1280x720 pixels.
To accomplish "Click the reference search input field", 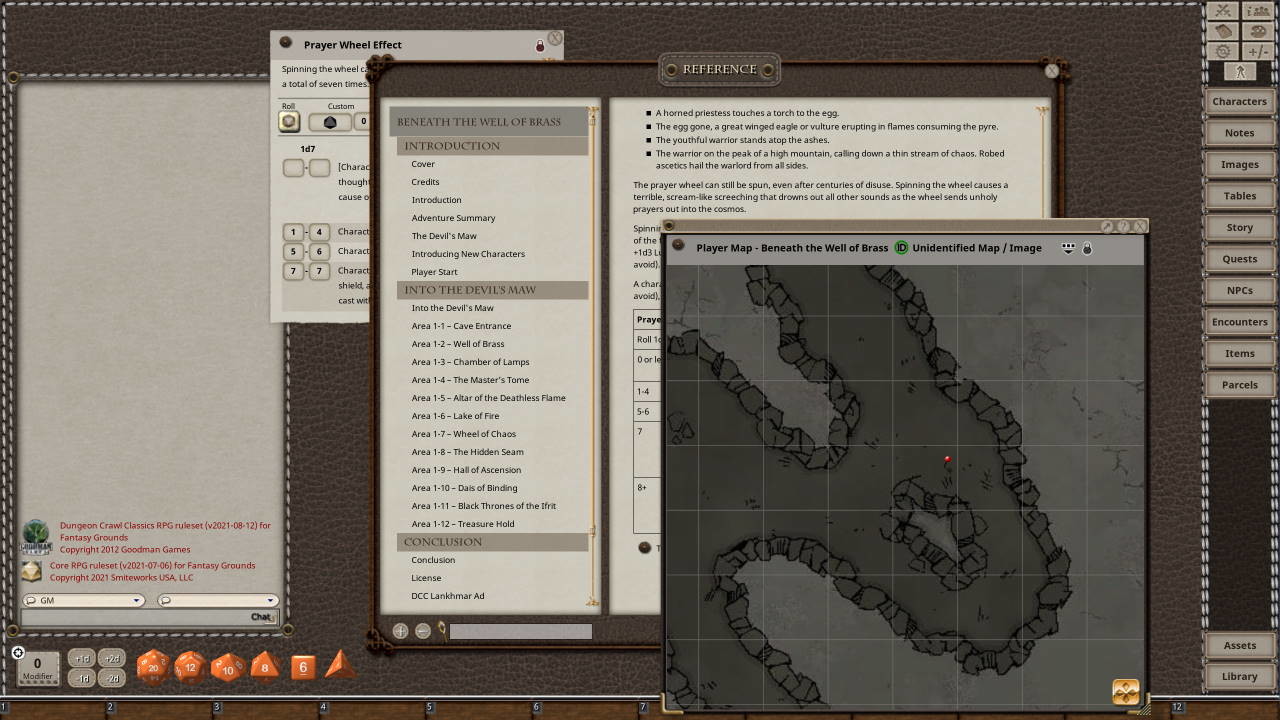I will tap(520, 631).
